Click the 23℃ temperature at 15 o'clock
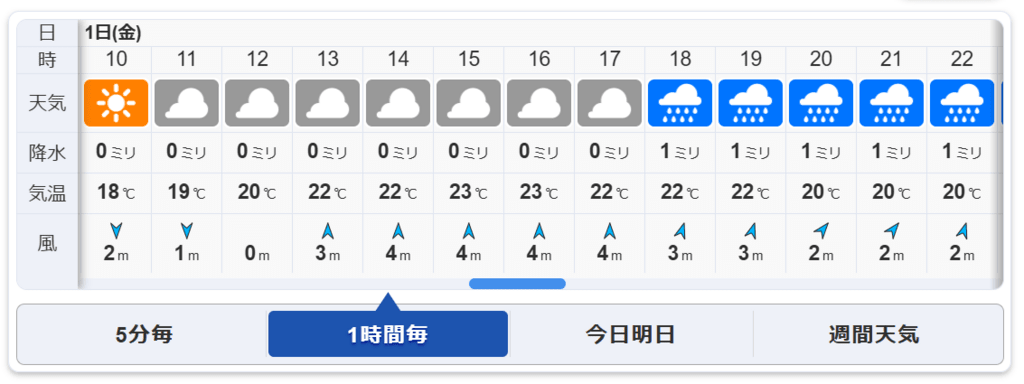The image size is (1024, 384). point(468,193)
